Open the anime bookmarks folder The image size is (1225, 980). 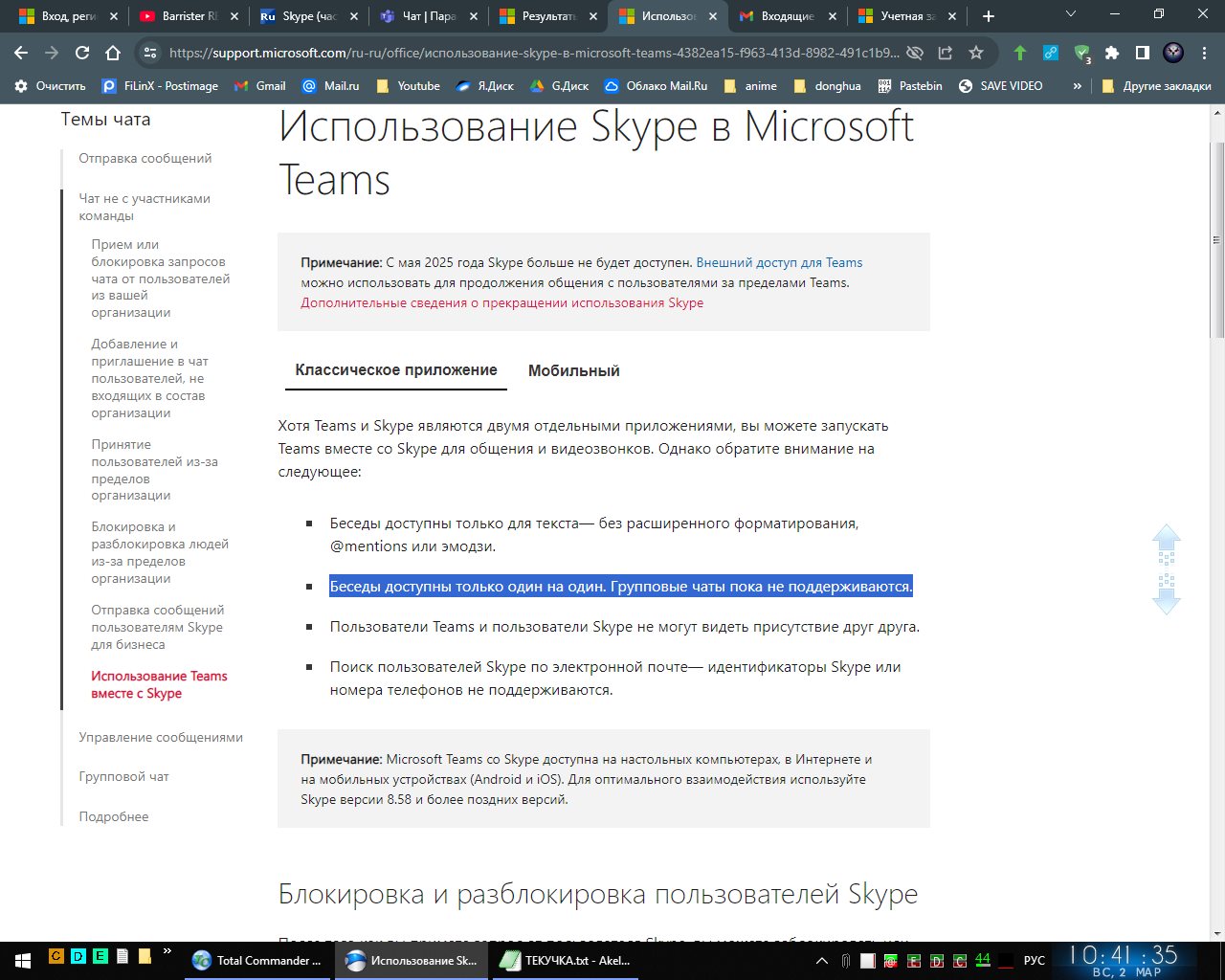(750, 85)
